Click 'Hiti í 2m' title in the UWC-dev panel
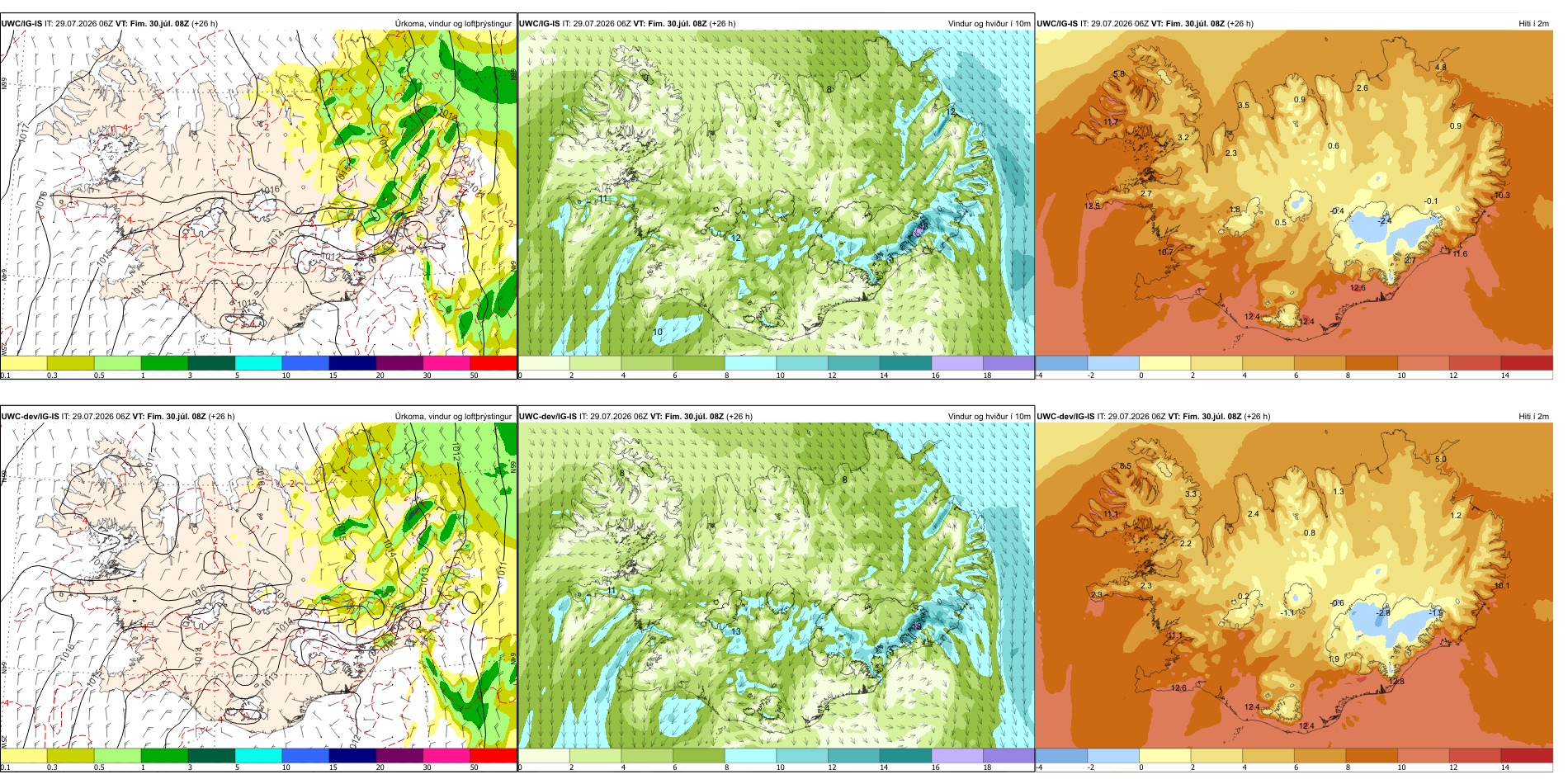The image size is (1568, 784). pyautogui.click(x=1533, y=416)
